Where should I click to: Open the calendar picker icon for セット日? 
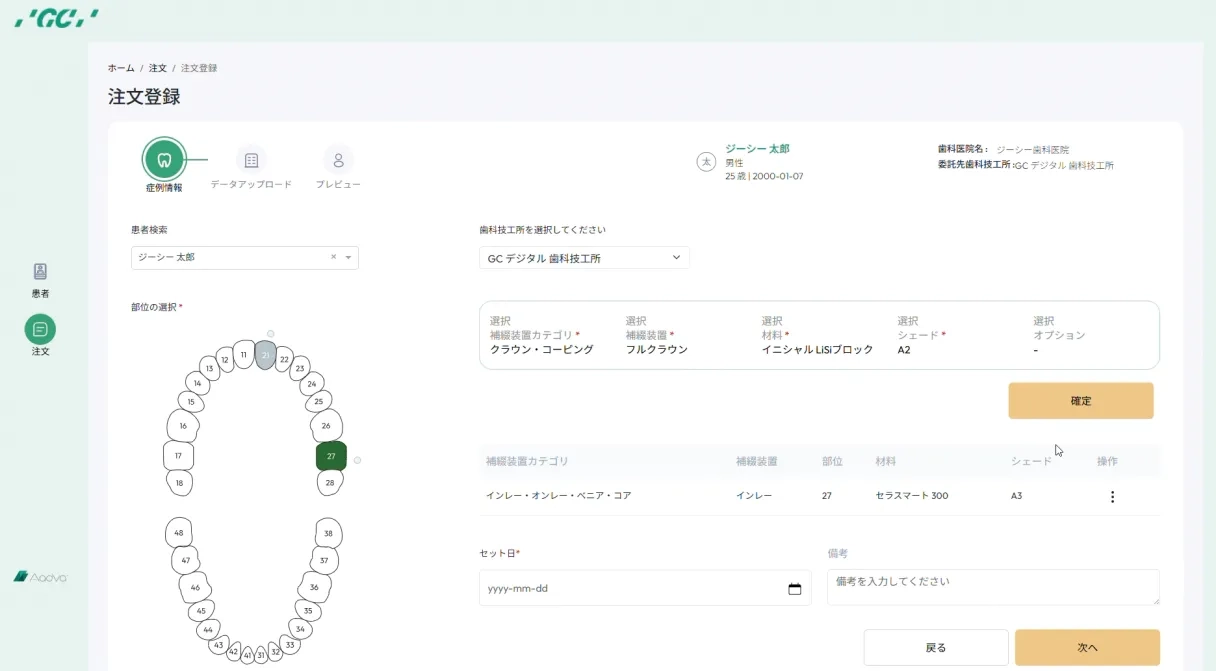794,589
